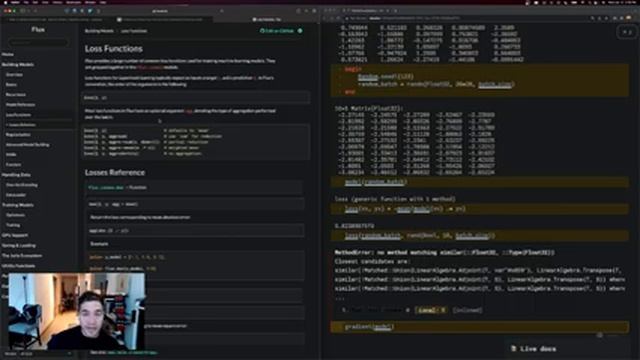
Task: Select Loss Functions entry in sidebar
Action: (18, 115)
